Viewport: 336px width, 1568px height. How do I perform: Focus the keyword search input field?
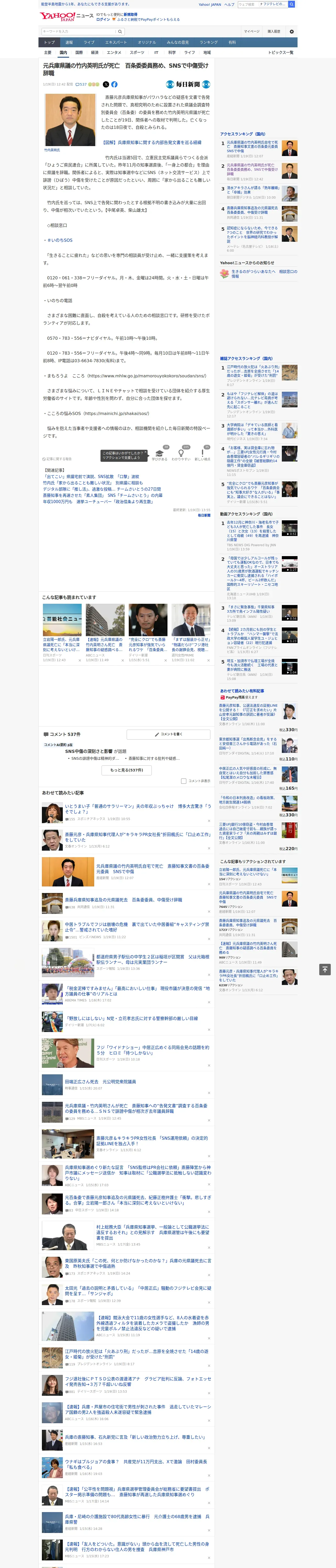click(79, 32)
